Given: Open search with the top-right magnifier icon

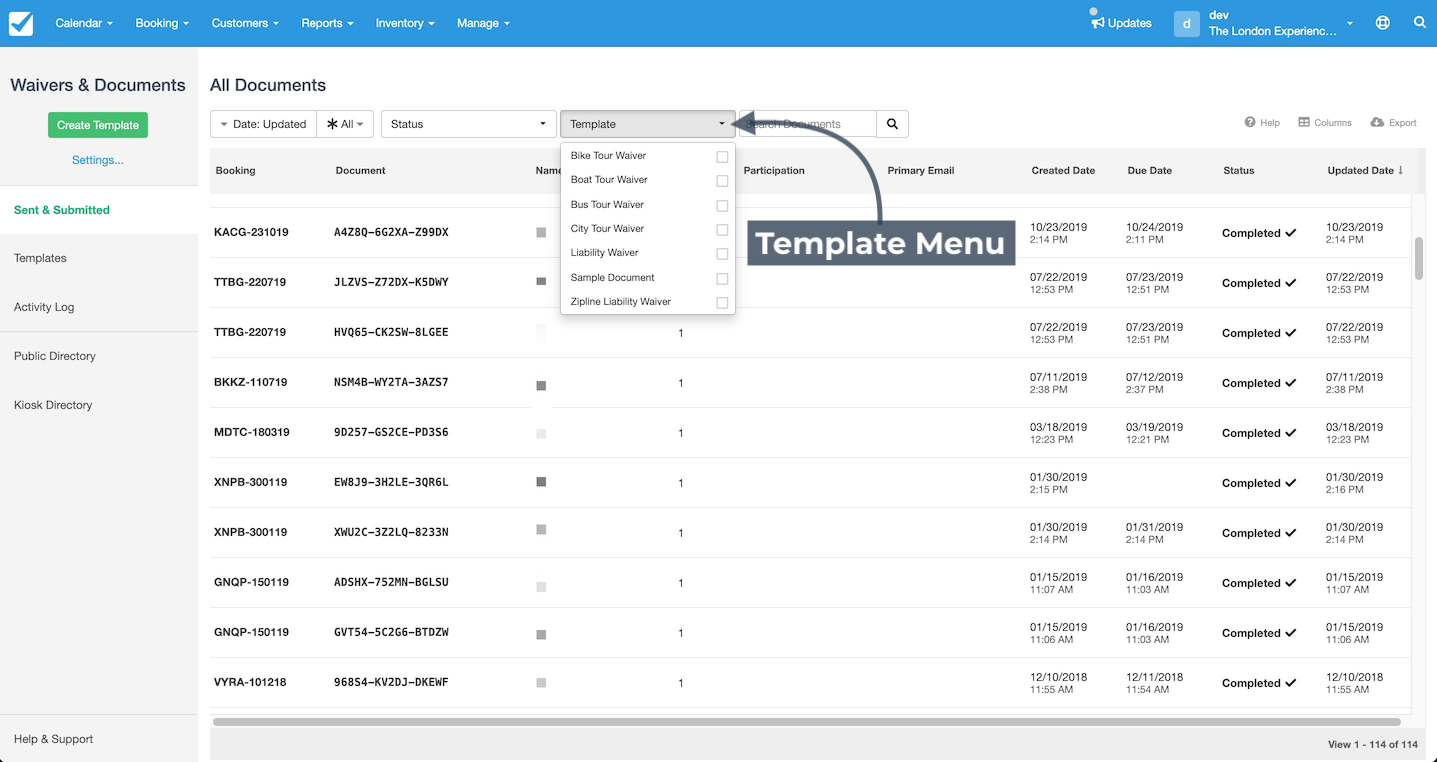Looking at the screenshot, I should coord(1420,22).
